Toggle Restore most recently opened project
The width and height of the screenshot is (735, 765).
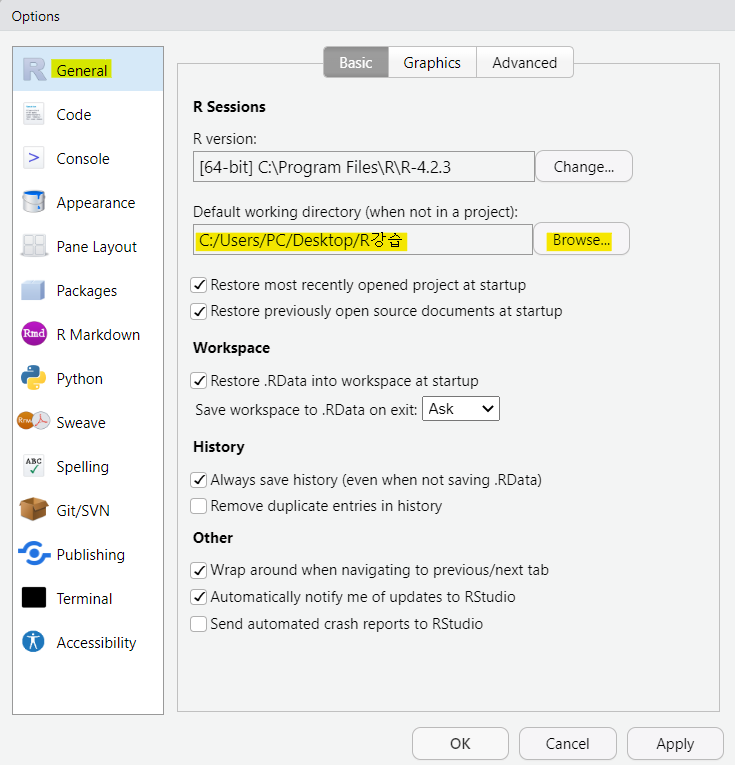[199, 285]
